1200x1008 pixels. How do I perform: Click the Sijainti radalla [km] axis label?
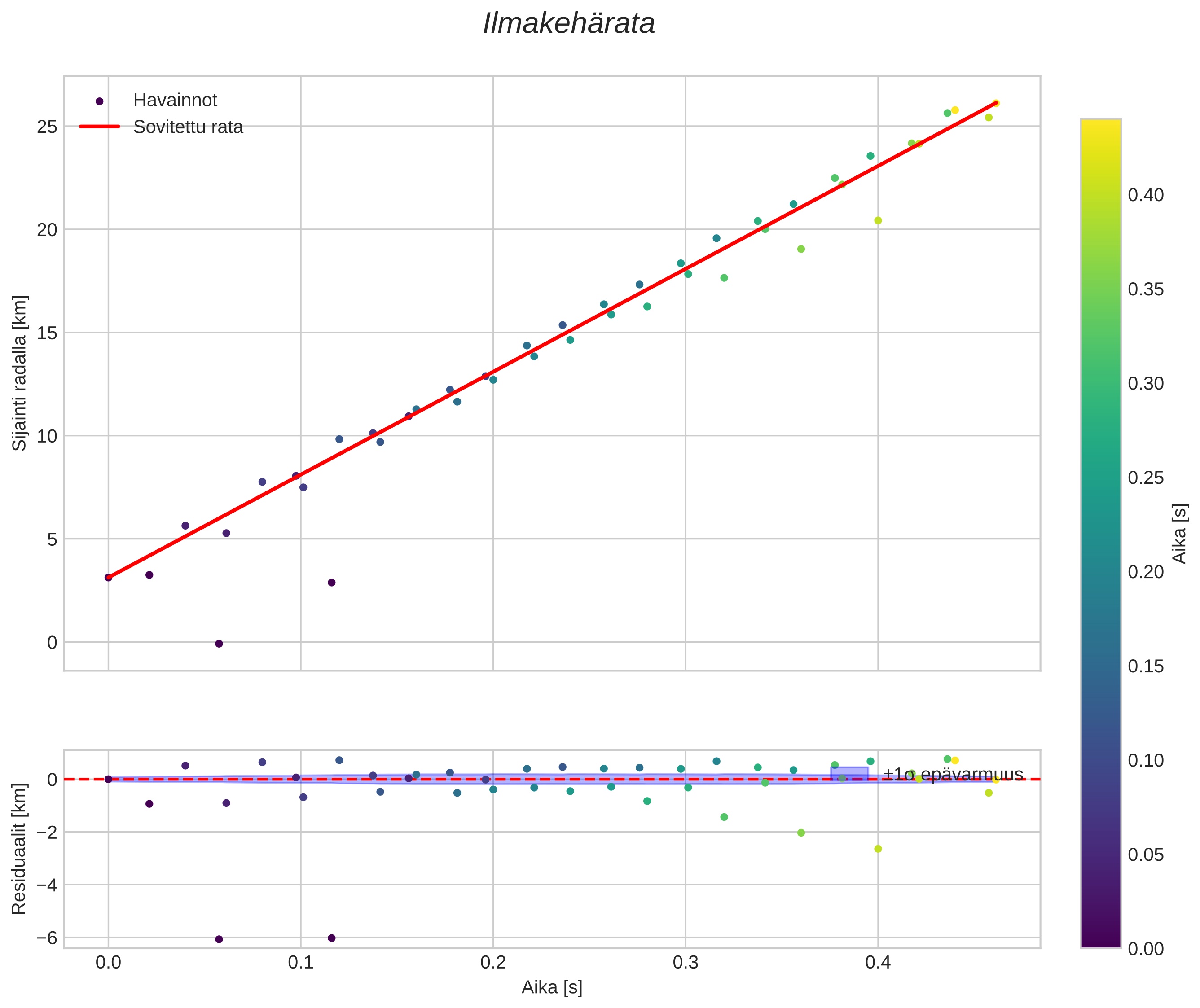click(19, 373)
